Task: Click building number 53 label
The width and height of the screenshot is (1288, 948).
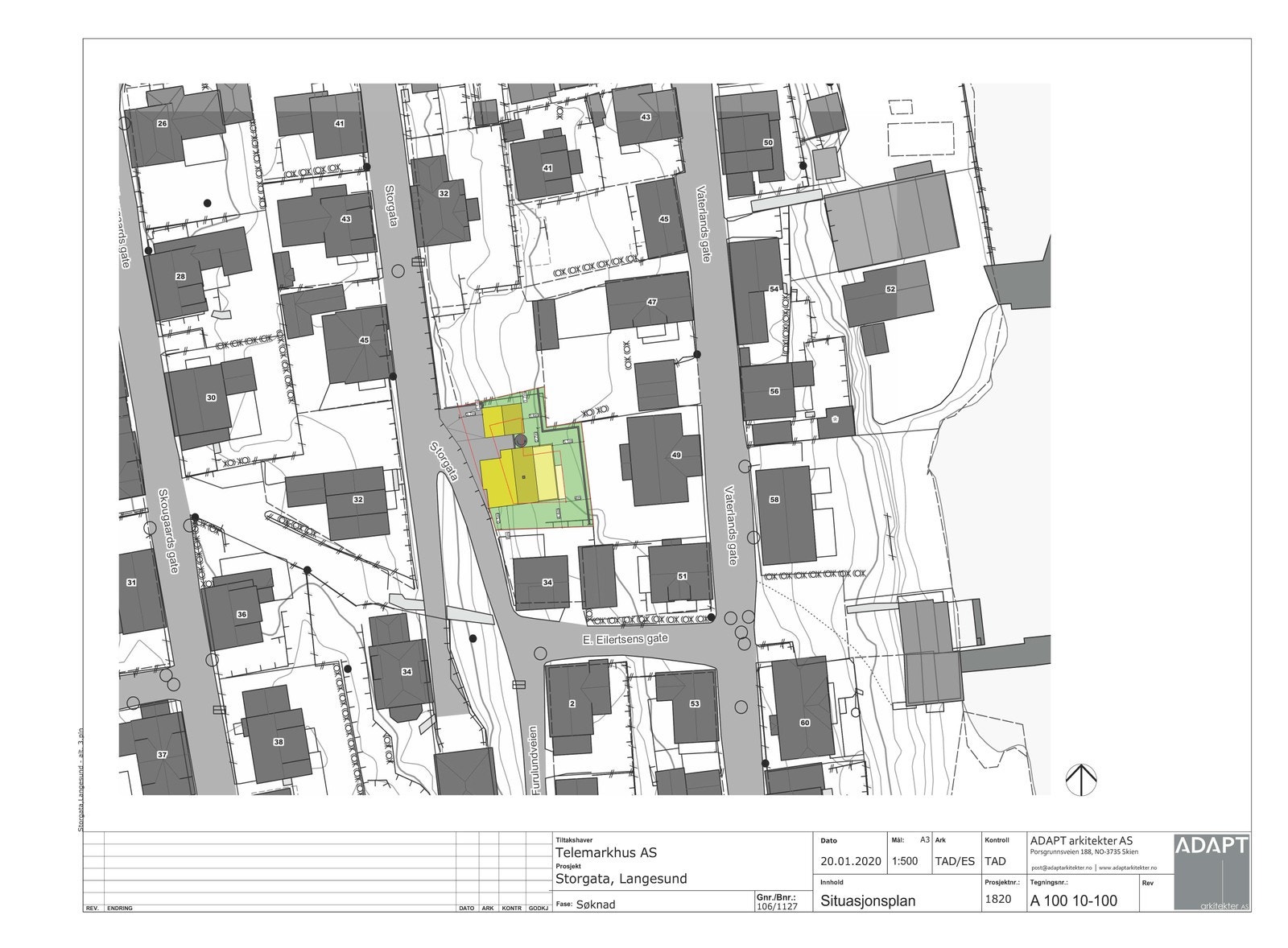Action: (x=695, y=703)
